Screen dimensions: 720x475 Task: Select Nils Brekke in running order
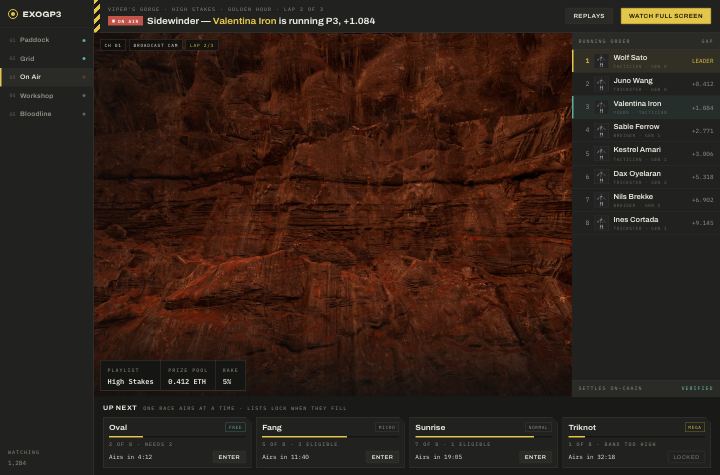point(645,200)
